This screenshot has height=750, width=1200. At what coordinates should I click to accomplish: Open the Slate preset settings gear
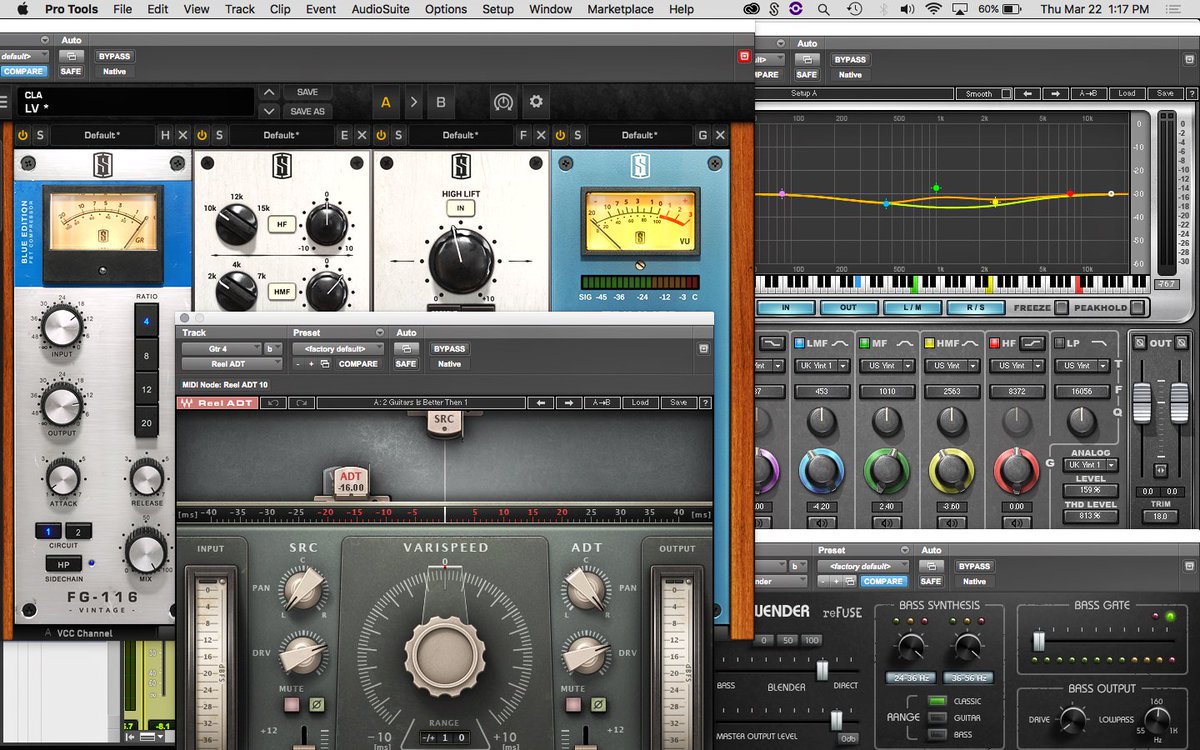coord(536,102)
